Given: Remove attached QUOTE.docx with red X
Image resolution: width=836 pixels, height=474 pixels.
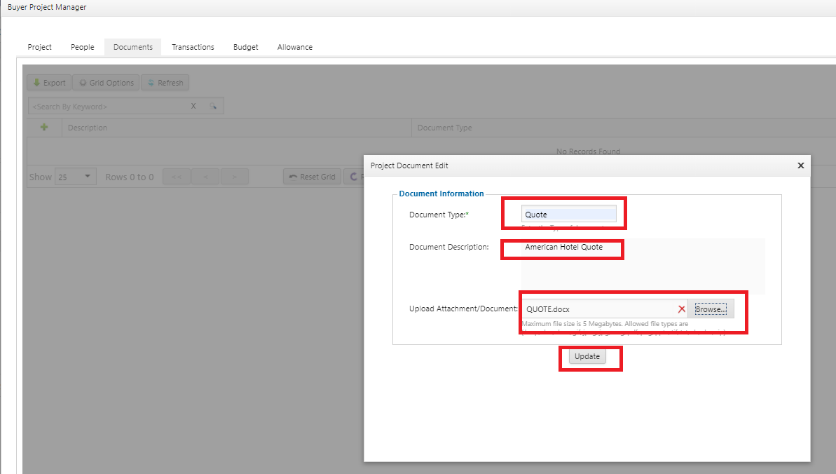Looking at the screenshot, I should click(x=681, y=309).
